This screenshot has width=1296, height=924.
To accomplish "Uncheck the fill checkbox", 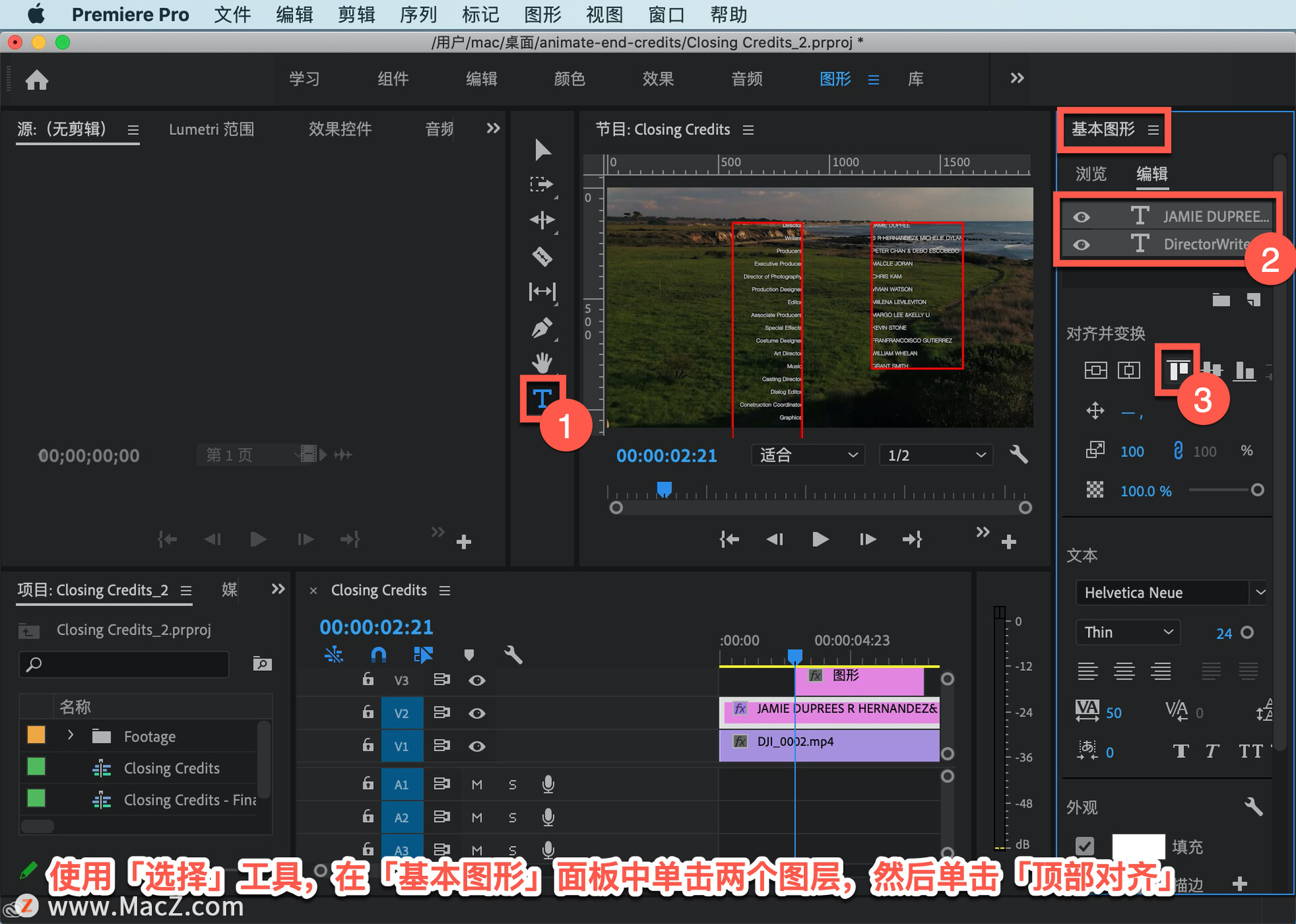I will pos(1084,846).
